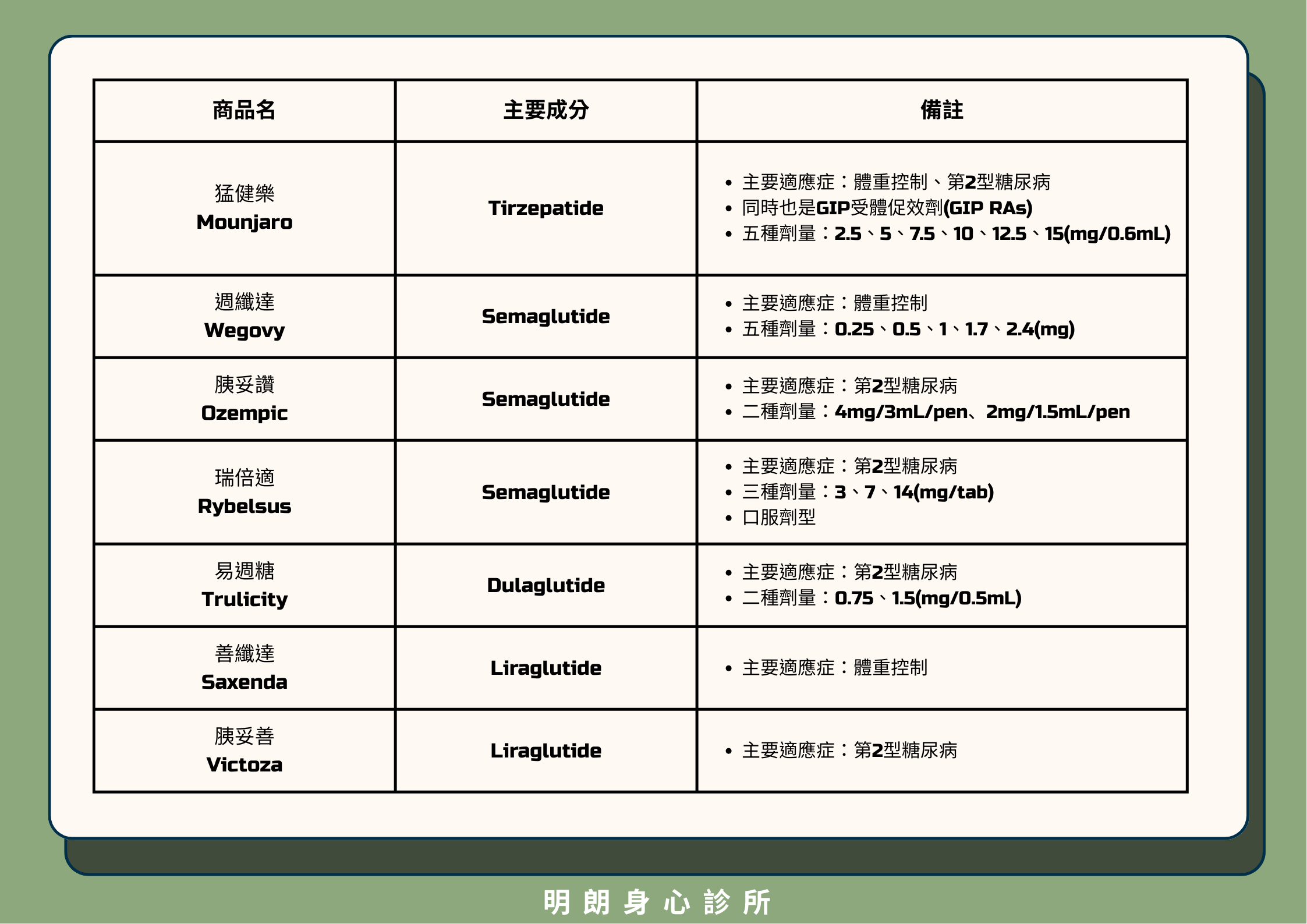
Task: Click the Ozempic brand name
Action: (x=245, y=413)
